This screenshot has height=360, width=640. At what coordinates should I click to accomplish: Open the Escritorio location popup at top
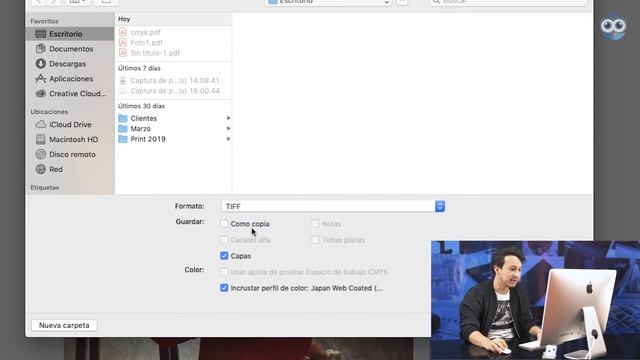[328, 2]
